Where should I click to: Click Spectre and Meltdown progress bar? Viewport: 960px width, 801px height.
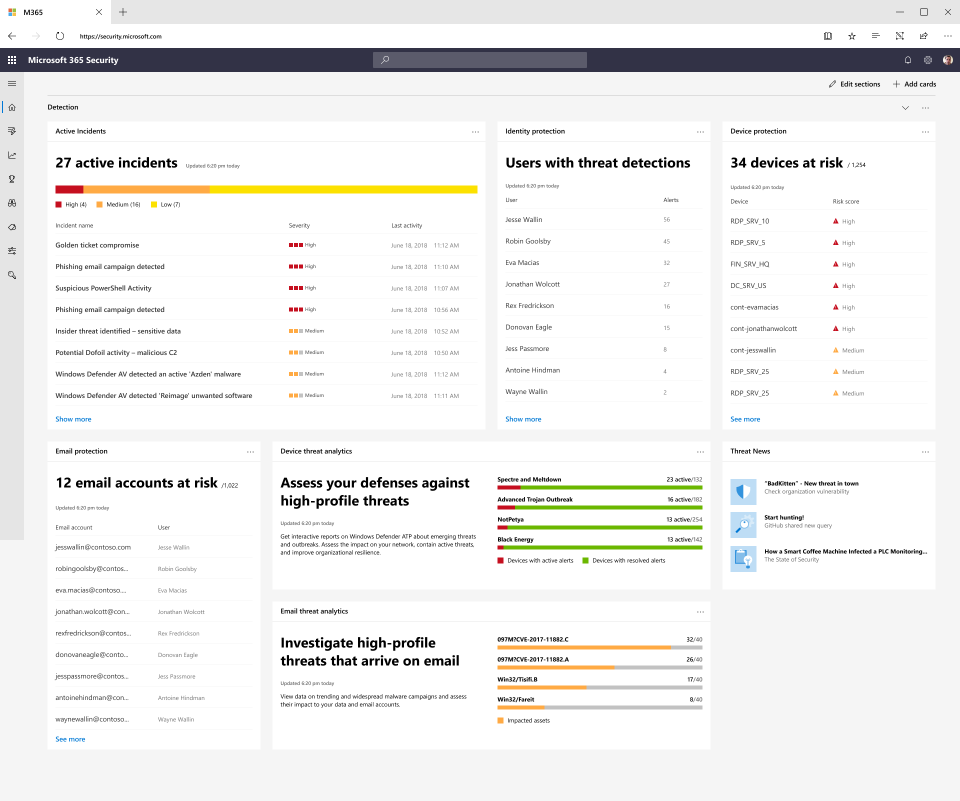point(600,488)
